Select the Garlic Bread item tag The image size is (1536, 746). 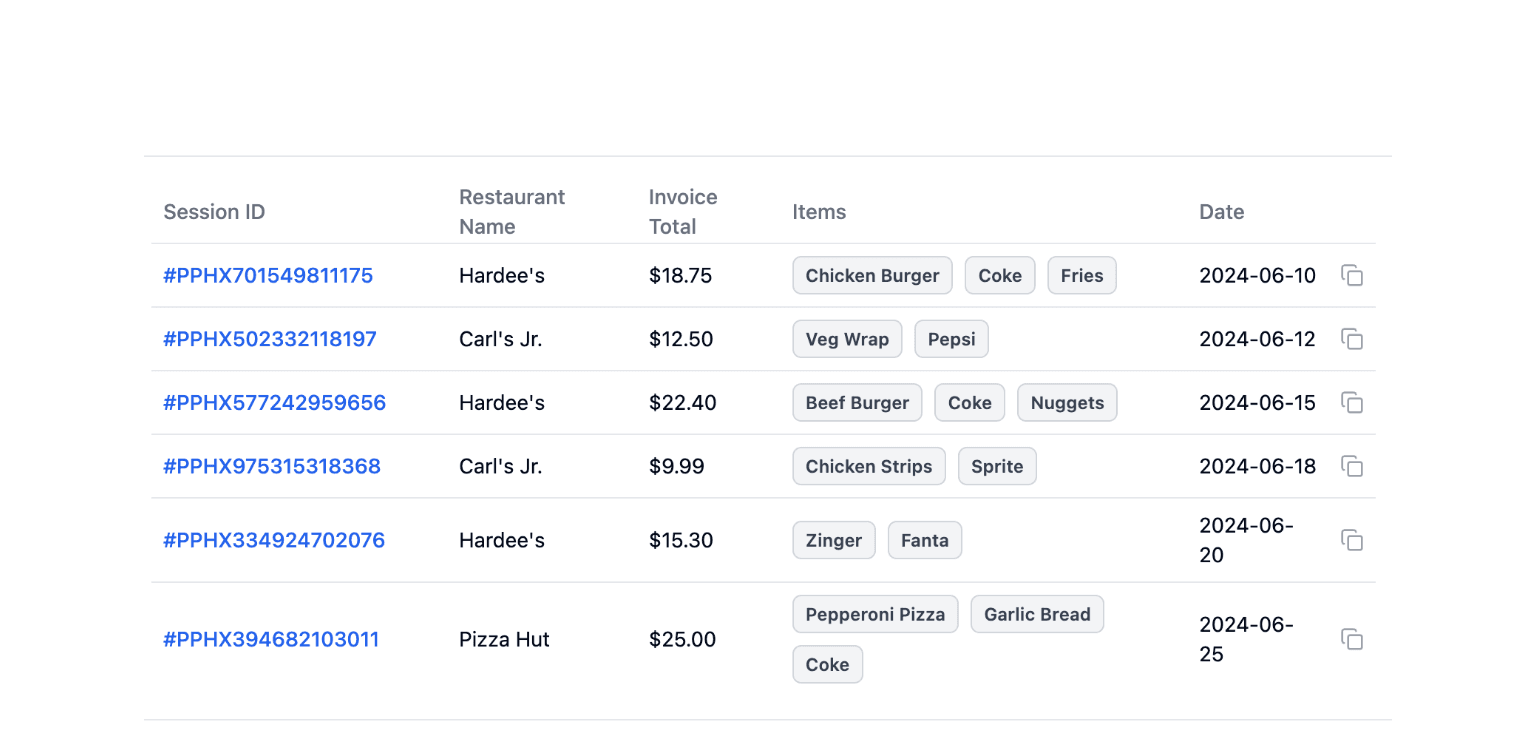click(1037, 615)
